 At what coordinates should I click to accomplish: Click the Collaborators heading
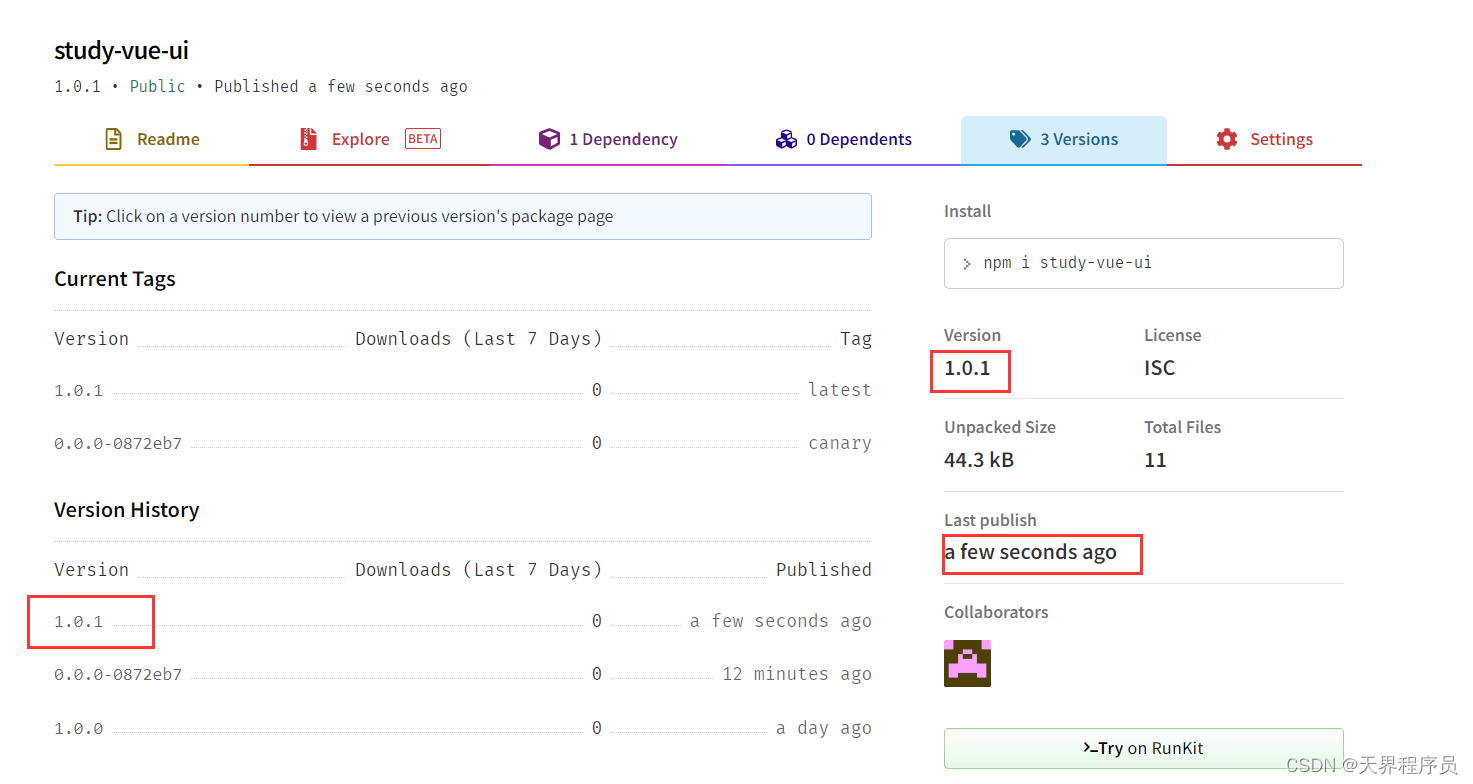(x=996, y=612)
